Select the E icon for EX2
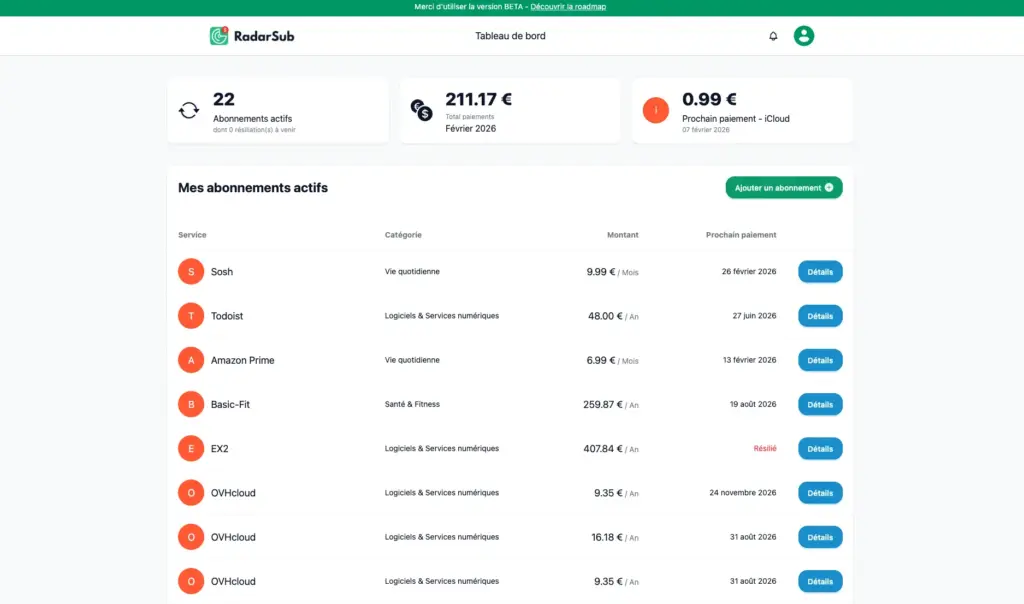This screenshot has width=1024, height=604. point(190,448)
